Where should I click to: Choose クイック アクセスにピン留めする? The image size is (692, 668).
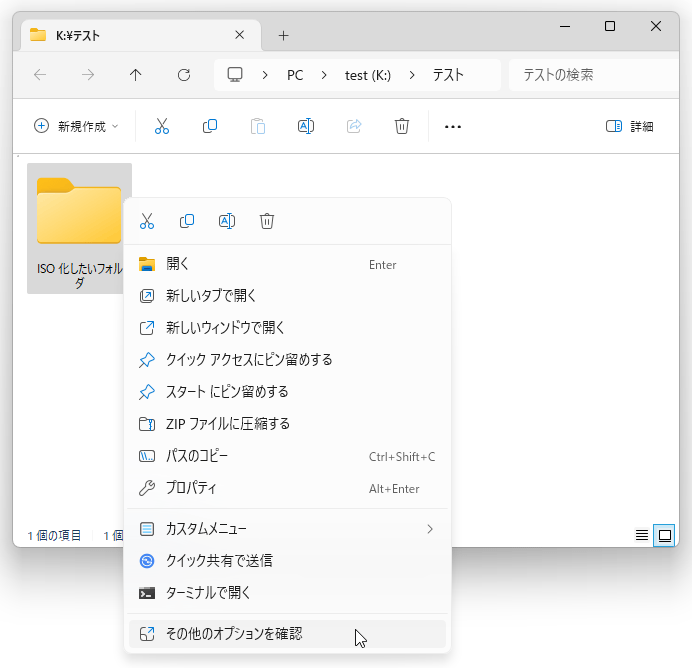point(287,360)
